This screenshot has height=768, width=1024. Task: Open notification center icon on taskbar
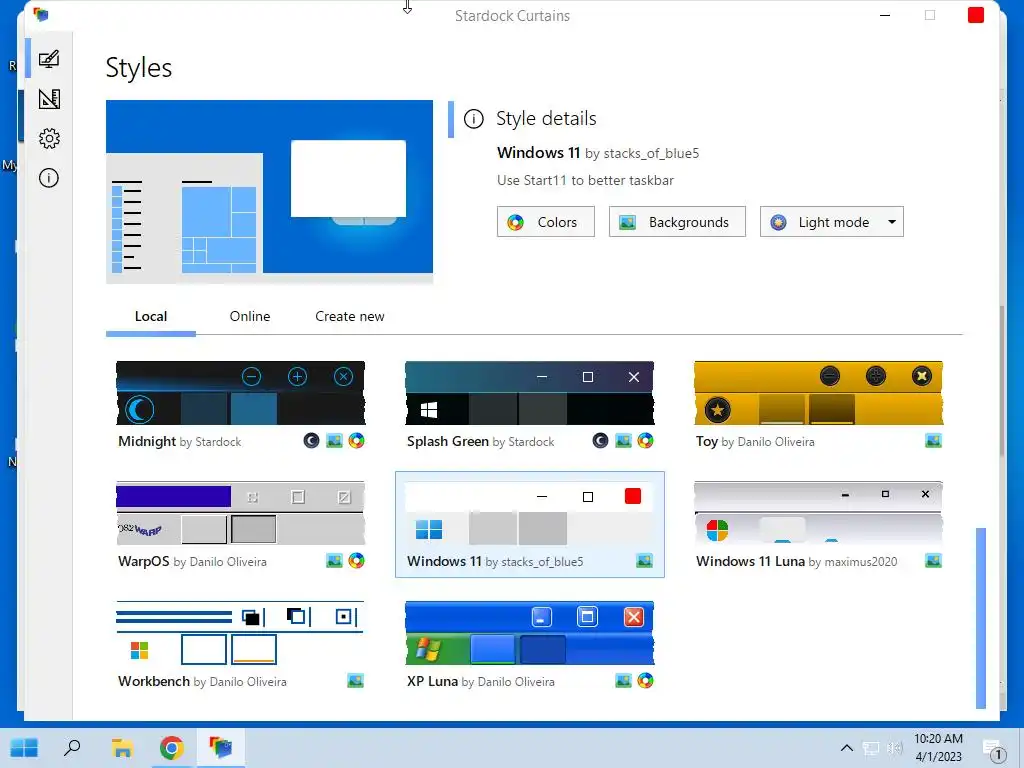994,750
